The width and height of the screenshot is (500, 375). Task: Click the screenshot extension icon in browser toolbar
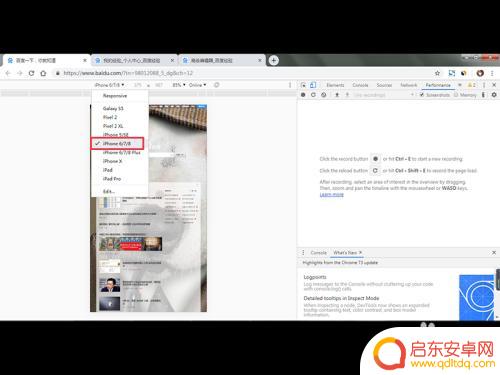(x=452, y=73)
